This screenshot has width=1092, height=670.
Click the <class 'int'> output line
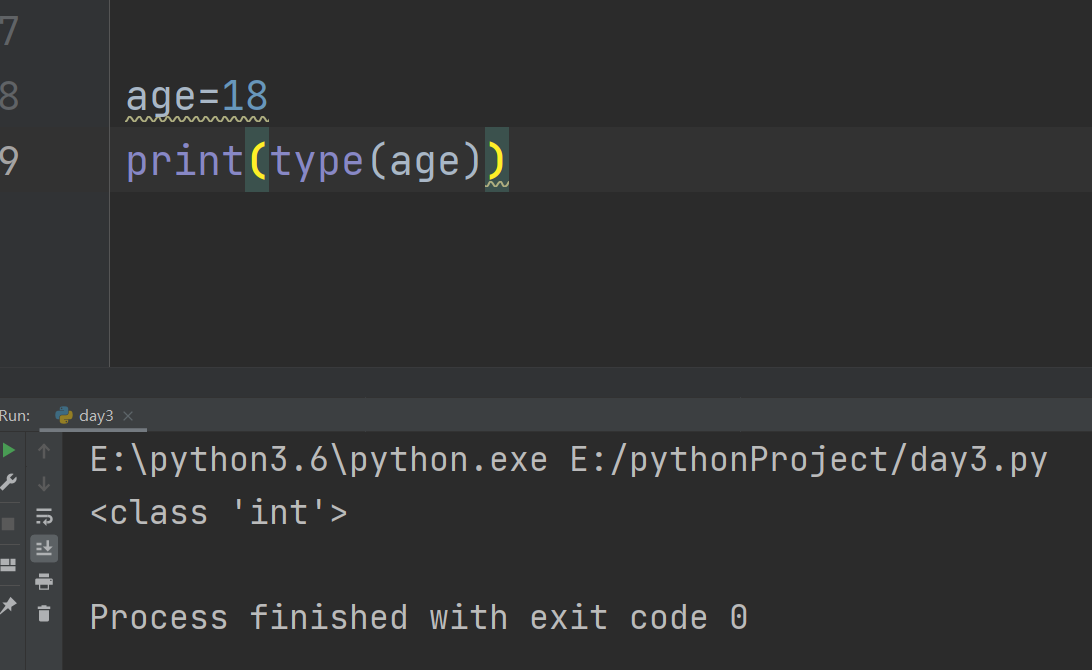[x=219, y=513]
